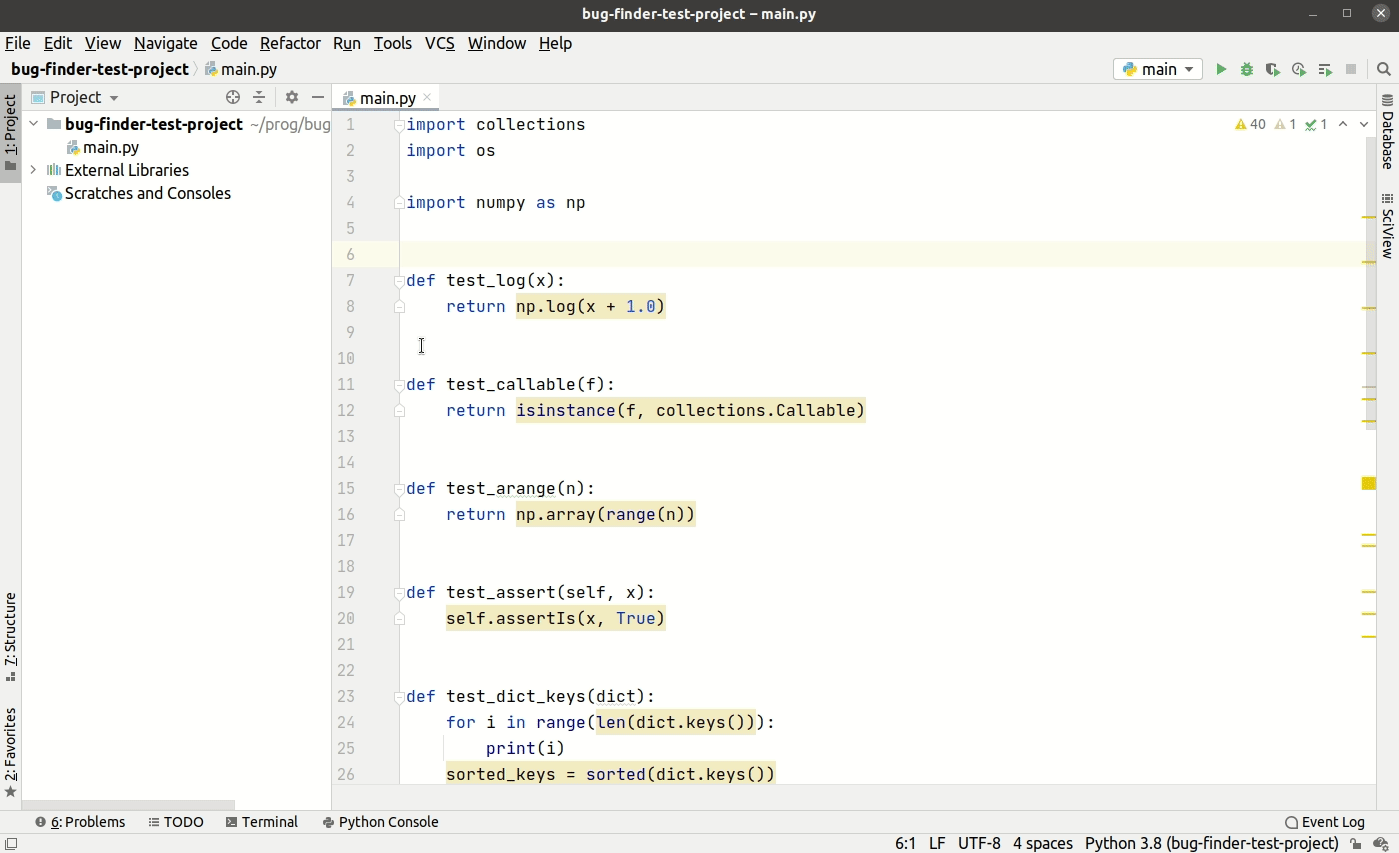Open the Event Log
Image resolution: width=1399 pixels, height=853 pixels.
1325,822
